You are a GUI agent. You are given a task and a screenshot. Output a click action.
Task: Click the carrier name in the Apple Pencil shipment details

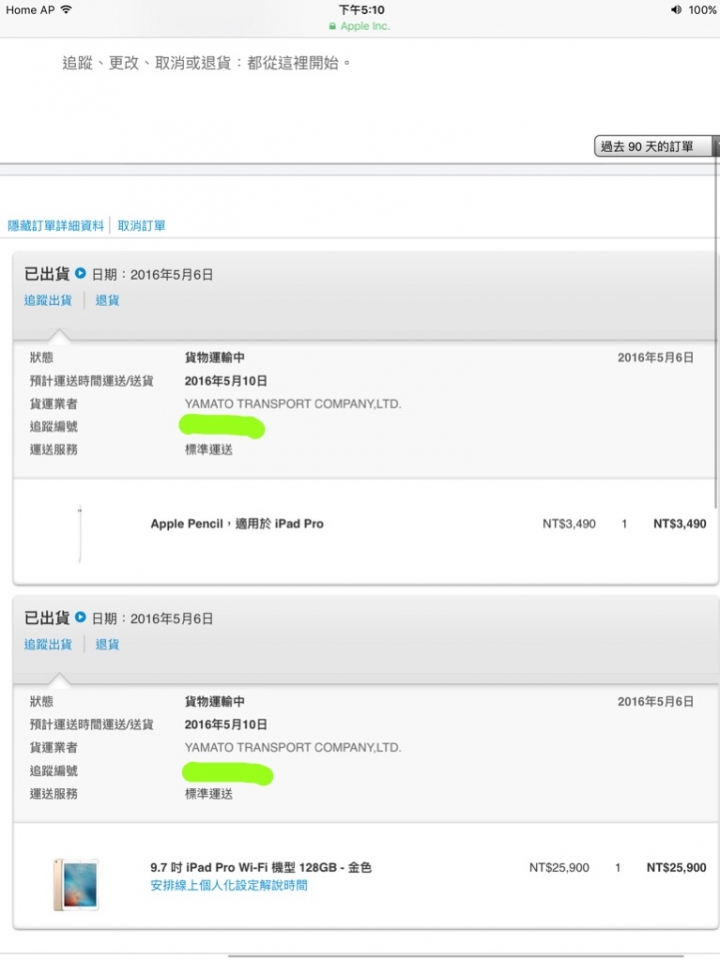pyautogui.click(x=293, y=403)
